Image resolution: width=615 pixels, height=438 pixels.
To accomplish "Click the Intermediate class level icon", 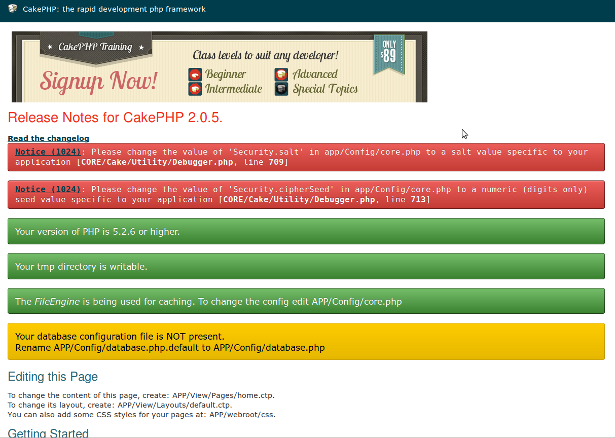I will [195, 89].
